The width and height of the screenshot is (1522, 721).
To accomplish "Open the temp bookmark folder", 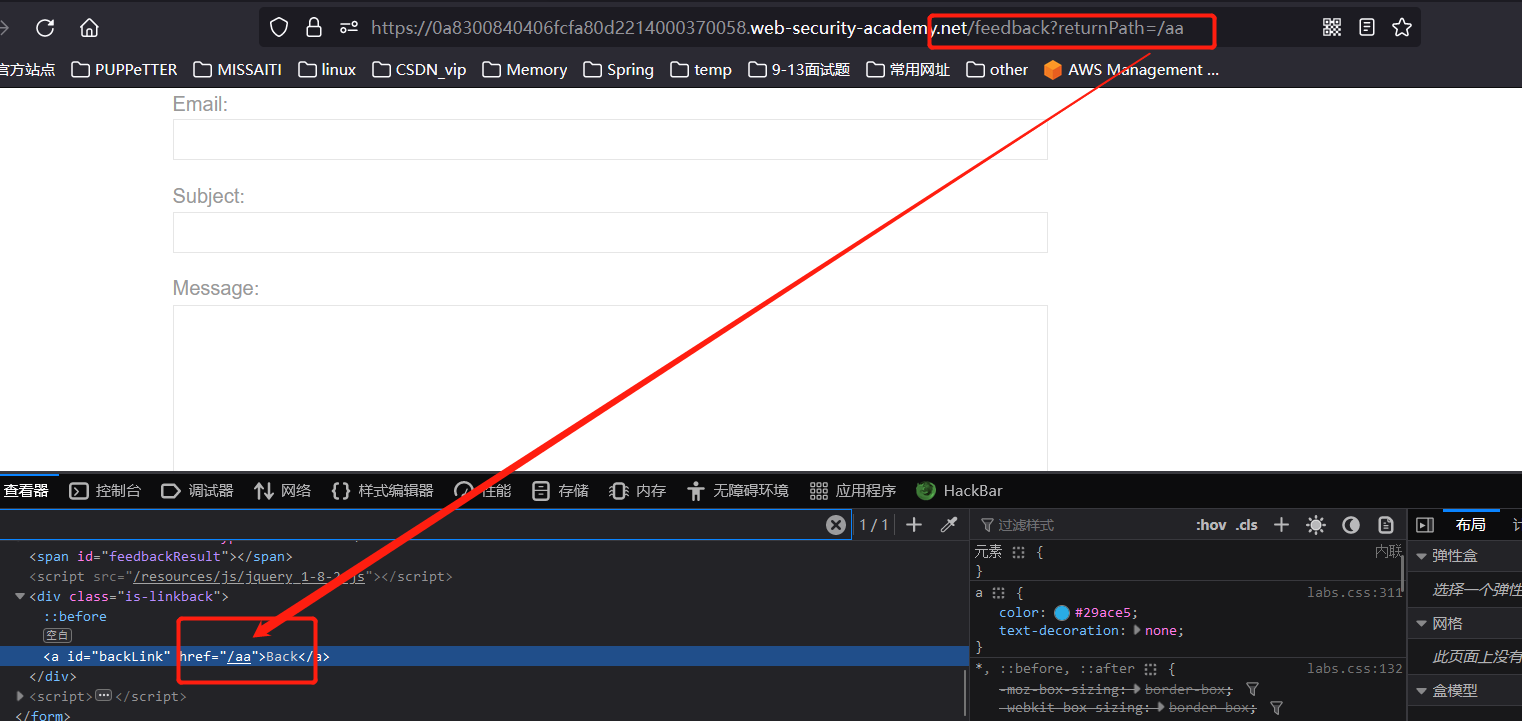I will [x=701, y=70].
